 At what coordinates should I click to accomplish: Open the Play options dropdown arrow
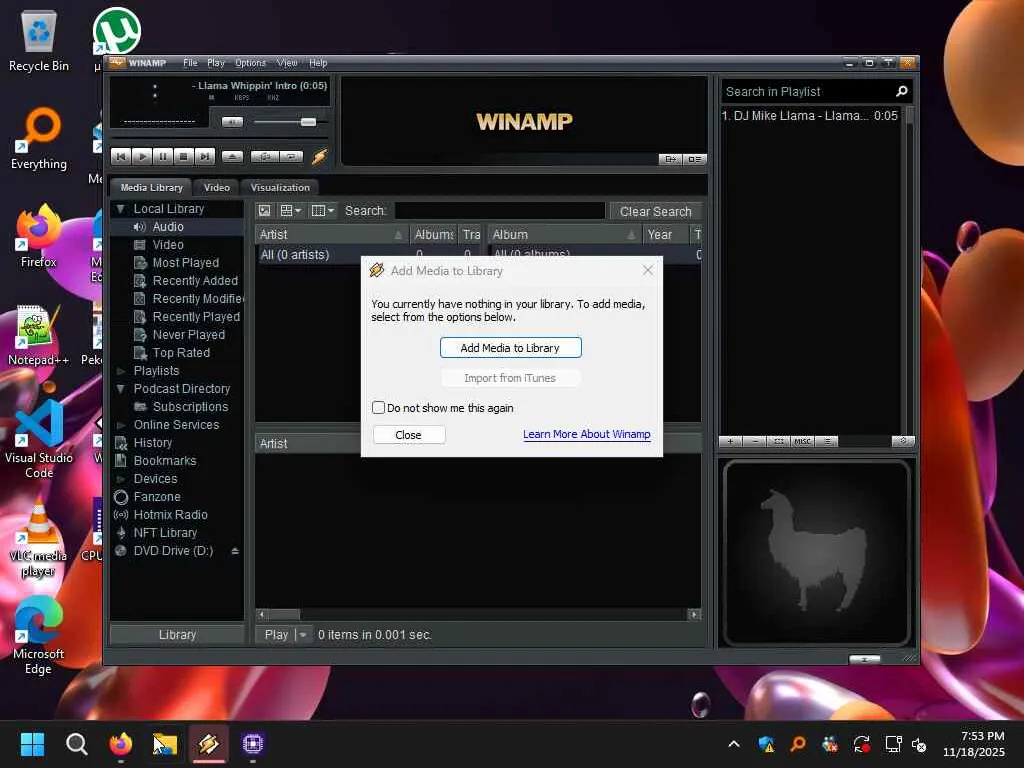(303, 635)
